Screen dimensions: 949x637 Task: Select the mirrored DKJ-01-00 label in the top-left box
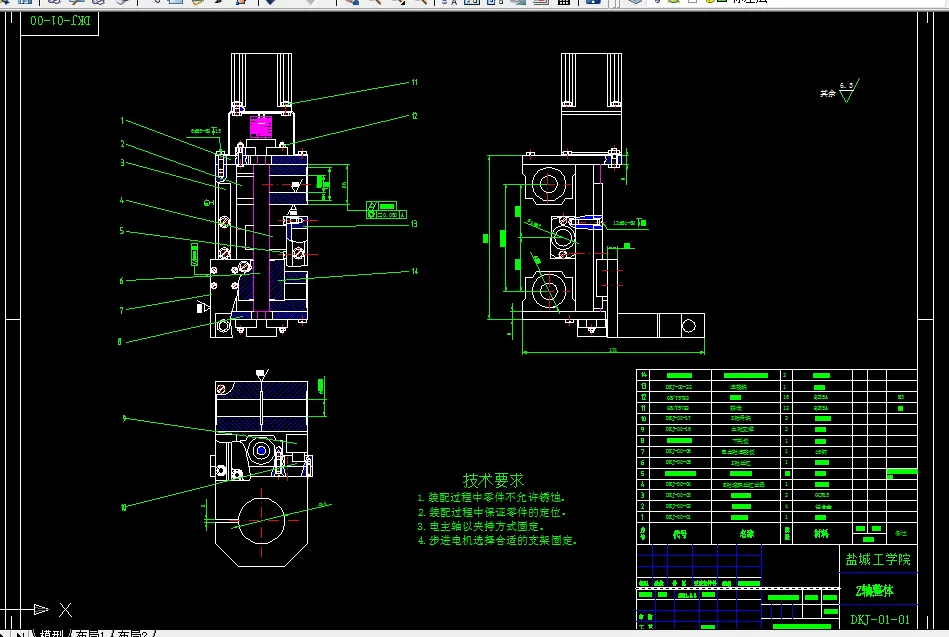click(60, 21)
